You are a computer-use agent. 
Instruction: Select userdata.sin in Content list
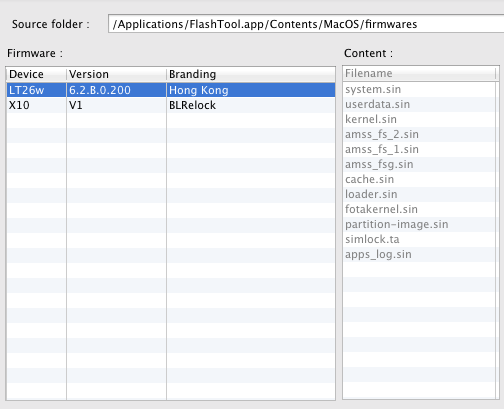(x=419, y=104)
